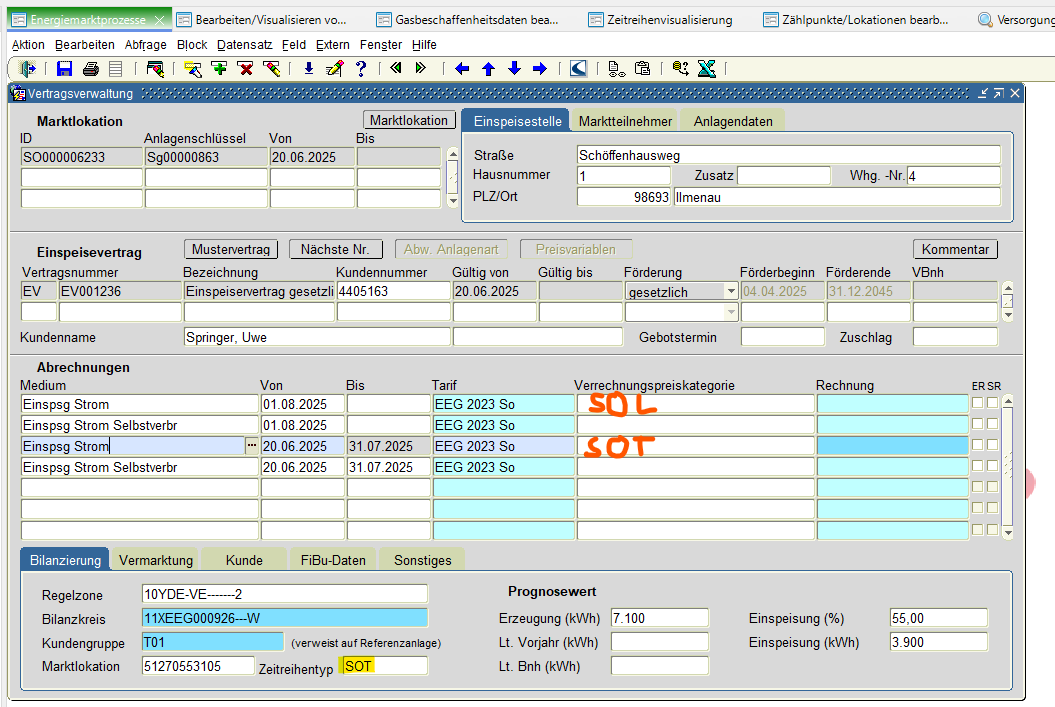Click the printer icon in toolbar

click(x=91, y=69)
